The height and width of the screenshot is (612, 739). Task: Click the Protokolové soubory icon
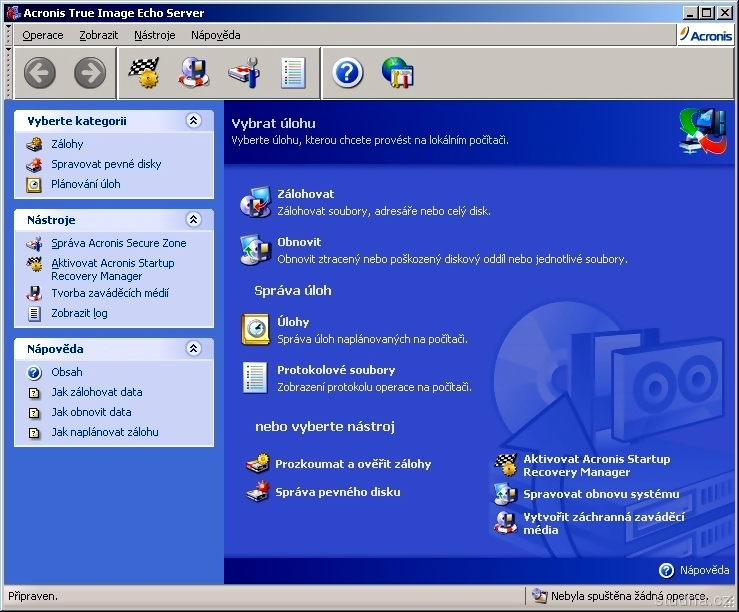(x=255, y=377)
